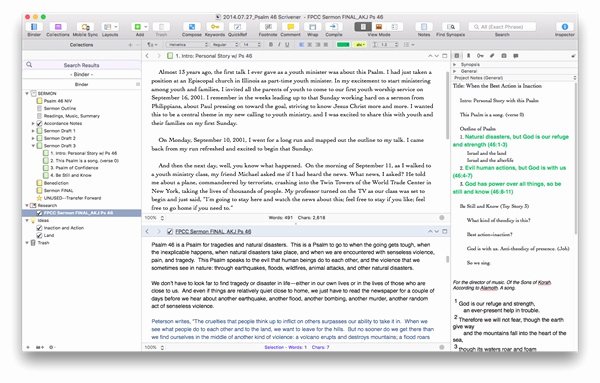Toggle the Binder toolbar button
The width and height of the screenshot is (600, 383).
tap(34, 27)
